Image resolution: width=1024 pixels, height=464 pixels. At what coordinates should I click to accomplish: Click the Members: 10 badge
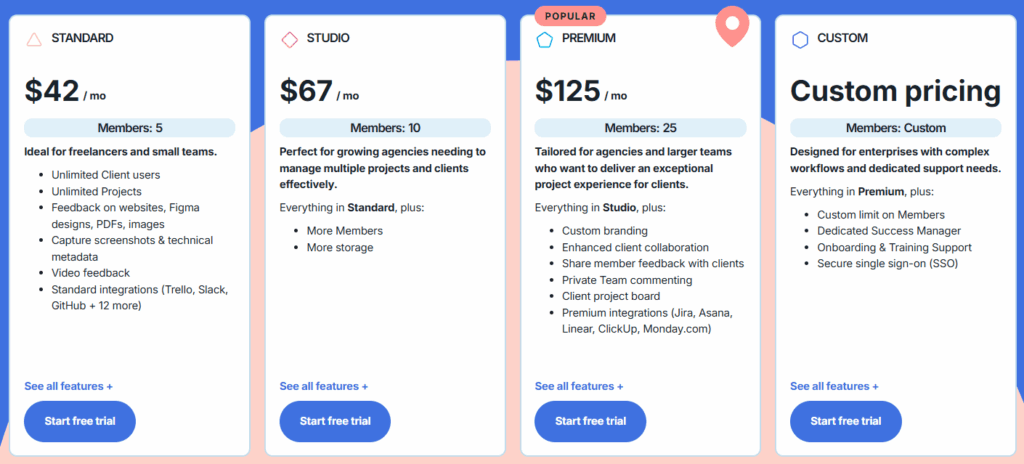385,128
